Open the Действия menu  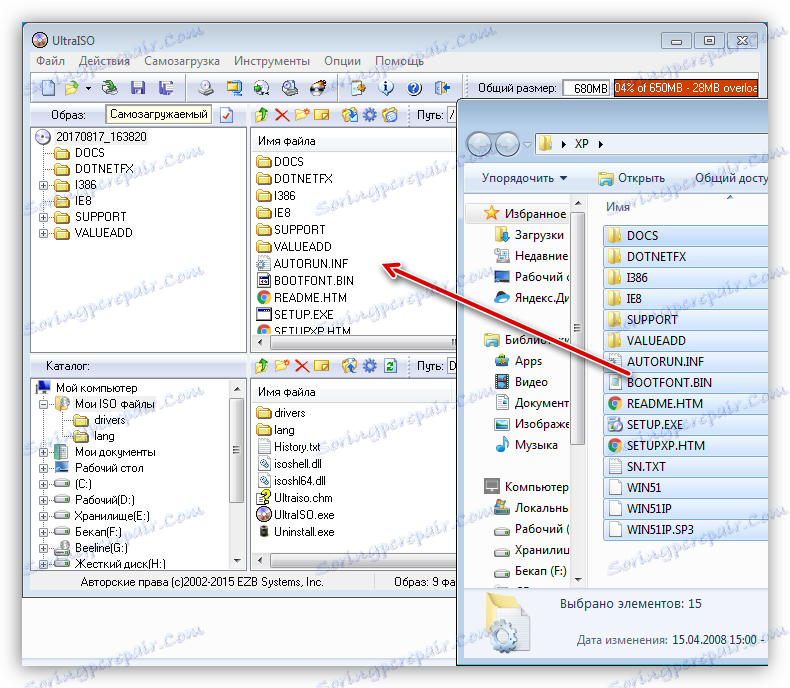coord(104,61)
